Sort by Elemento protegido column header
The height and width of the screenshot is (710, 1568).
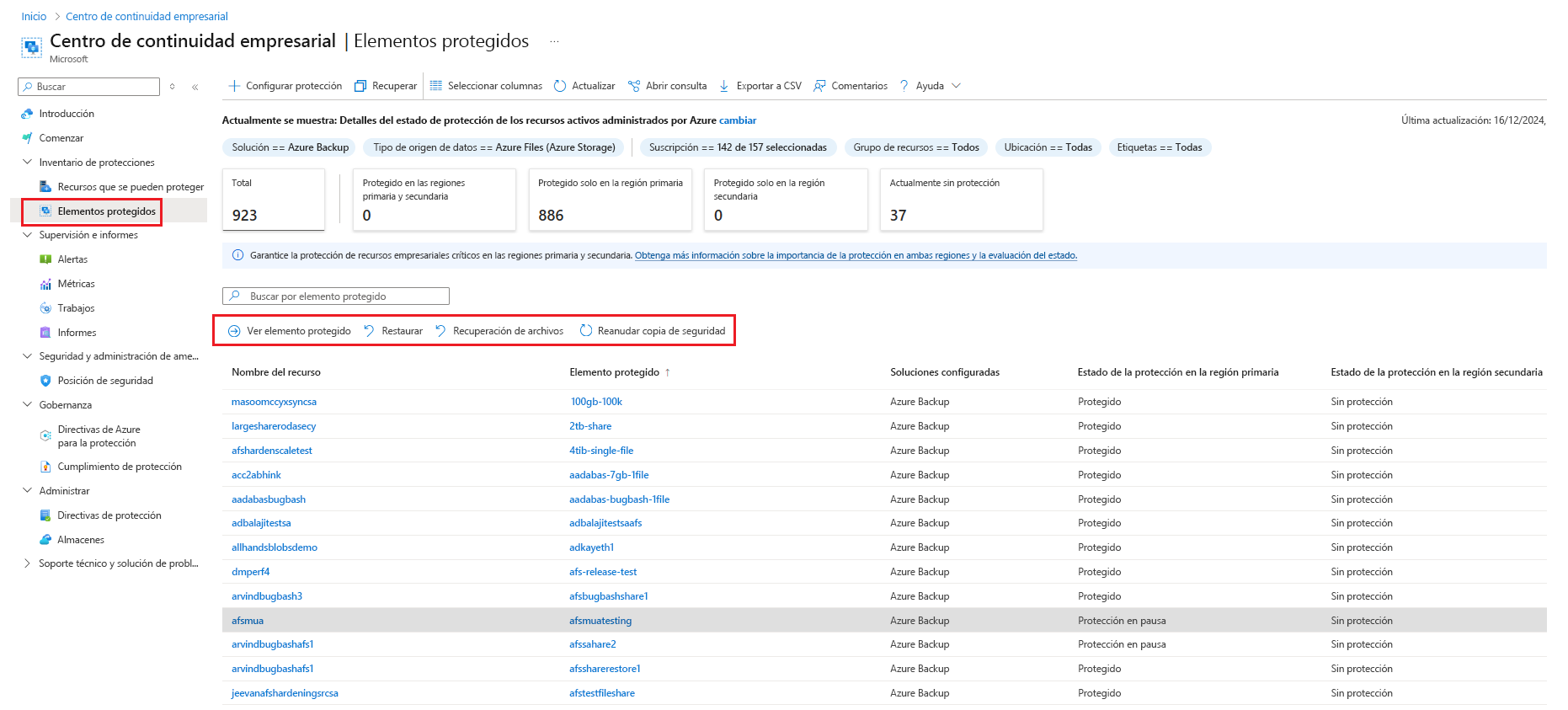coord(615,372)
